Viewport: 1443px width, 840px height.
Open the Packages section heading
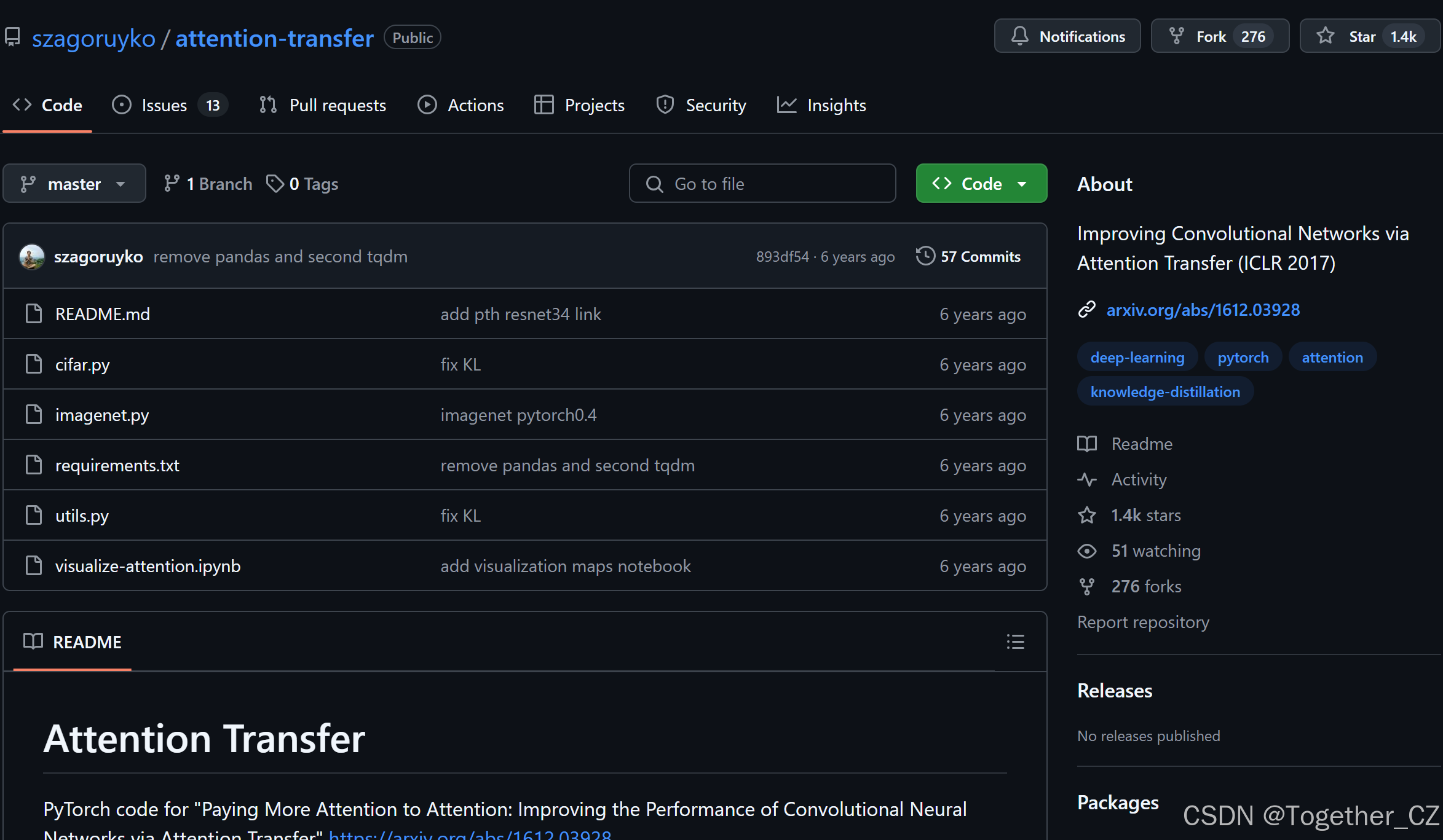click(x=1118, y=803)
